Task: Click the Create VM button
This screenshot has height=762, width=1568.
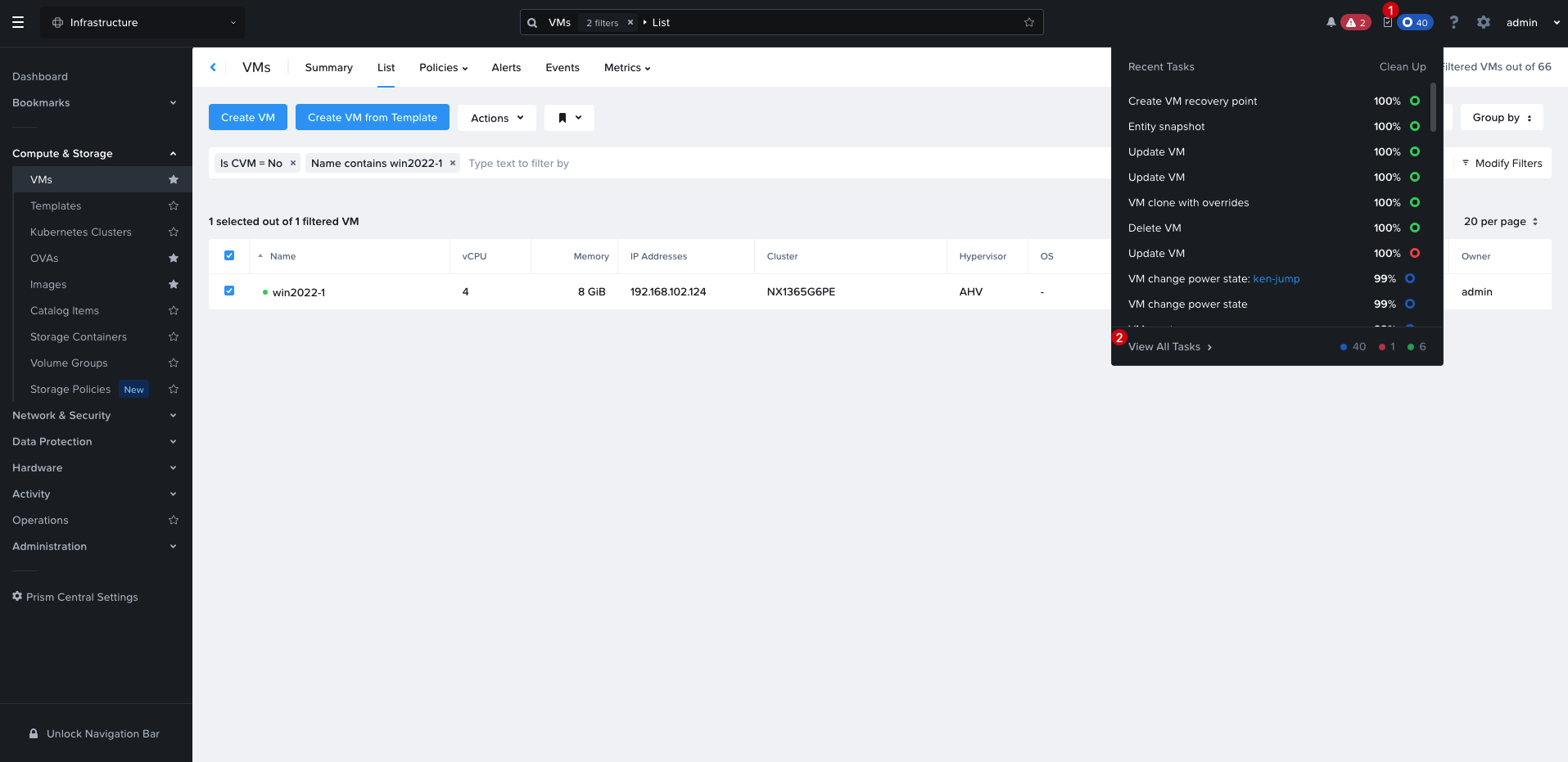Action: (x=248, y=117)
